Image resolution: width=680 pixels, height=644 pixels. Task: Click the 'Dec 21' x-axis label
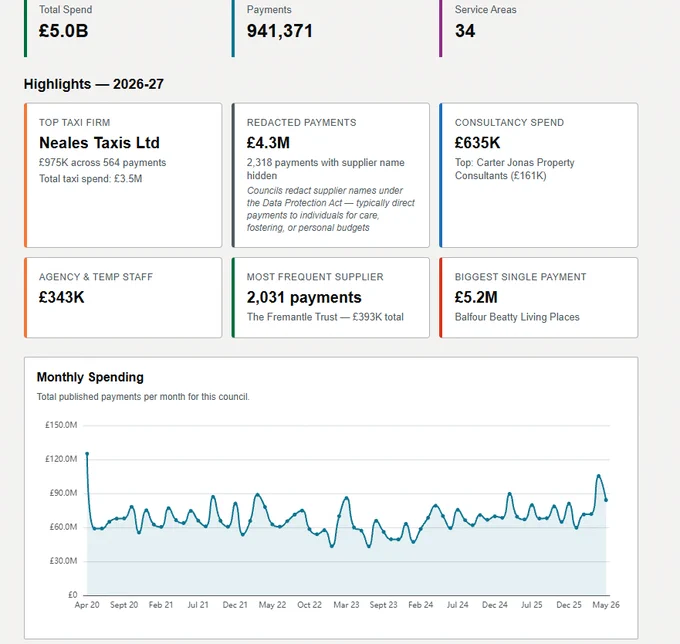tap(235, 605)
